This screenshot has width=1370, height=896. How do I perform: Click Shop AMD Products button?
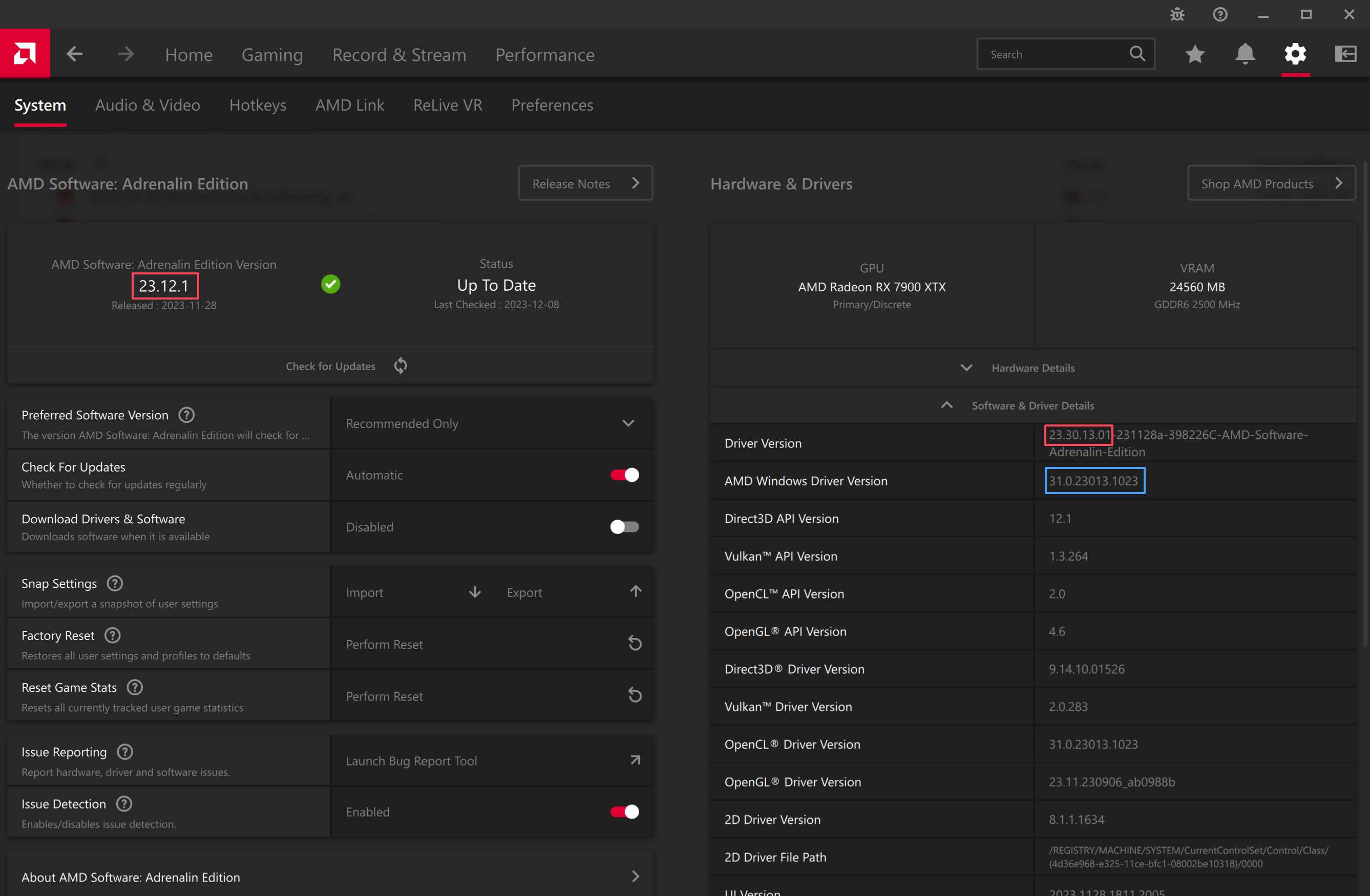[x=1271, y=184]
